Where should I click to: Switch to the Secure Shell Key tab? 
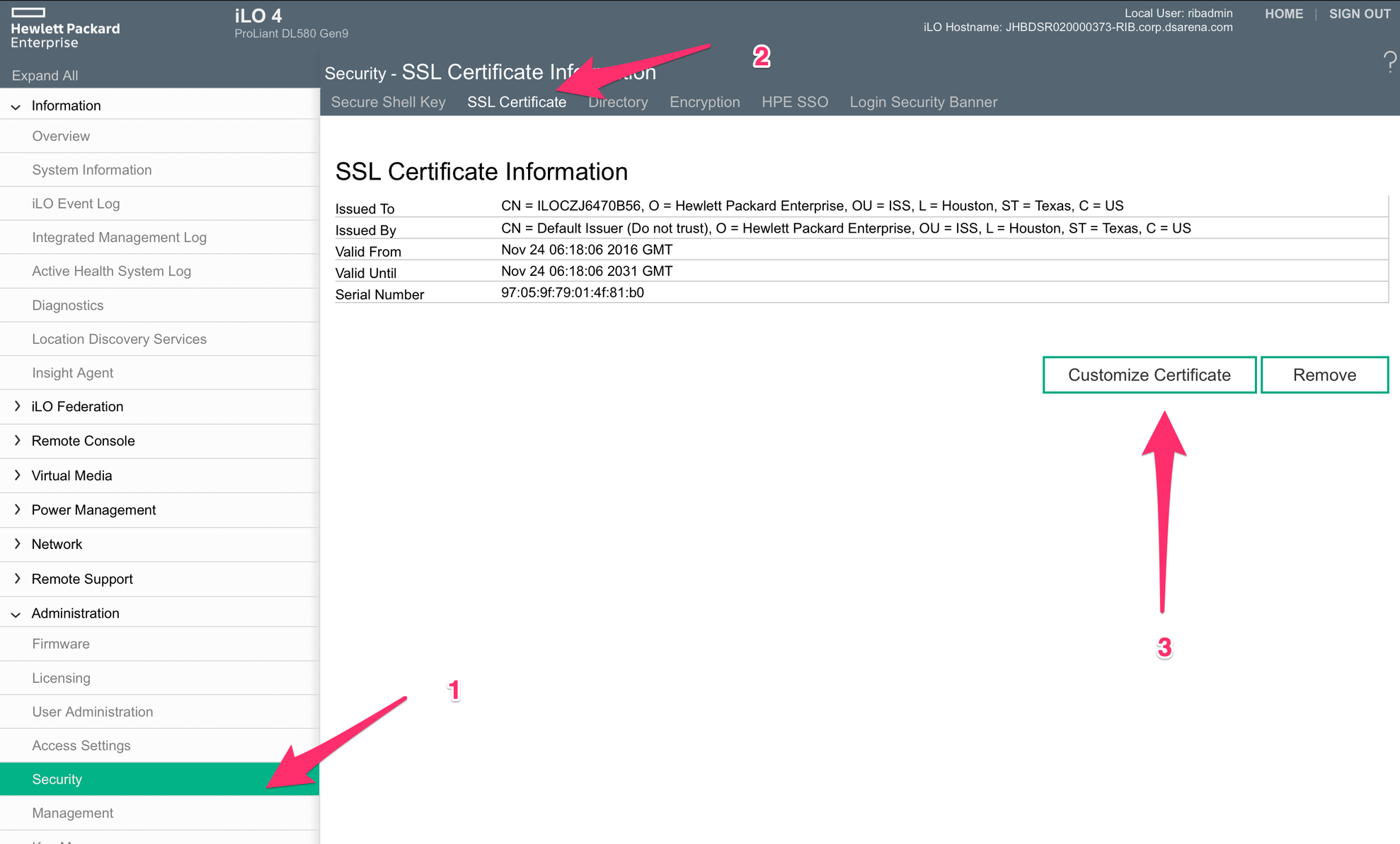point(388,102)
